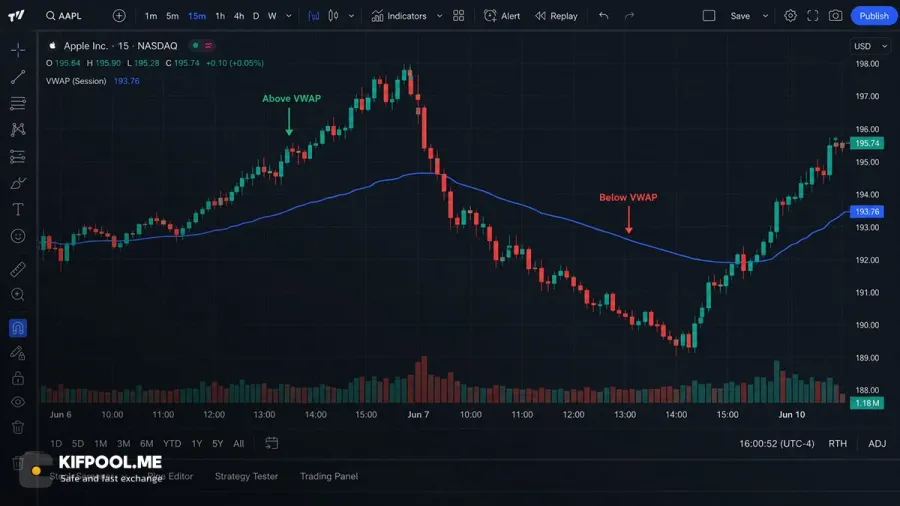Select the 6M date range
This screenshot has height=506, width=900.
146,443
